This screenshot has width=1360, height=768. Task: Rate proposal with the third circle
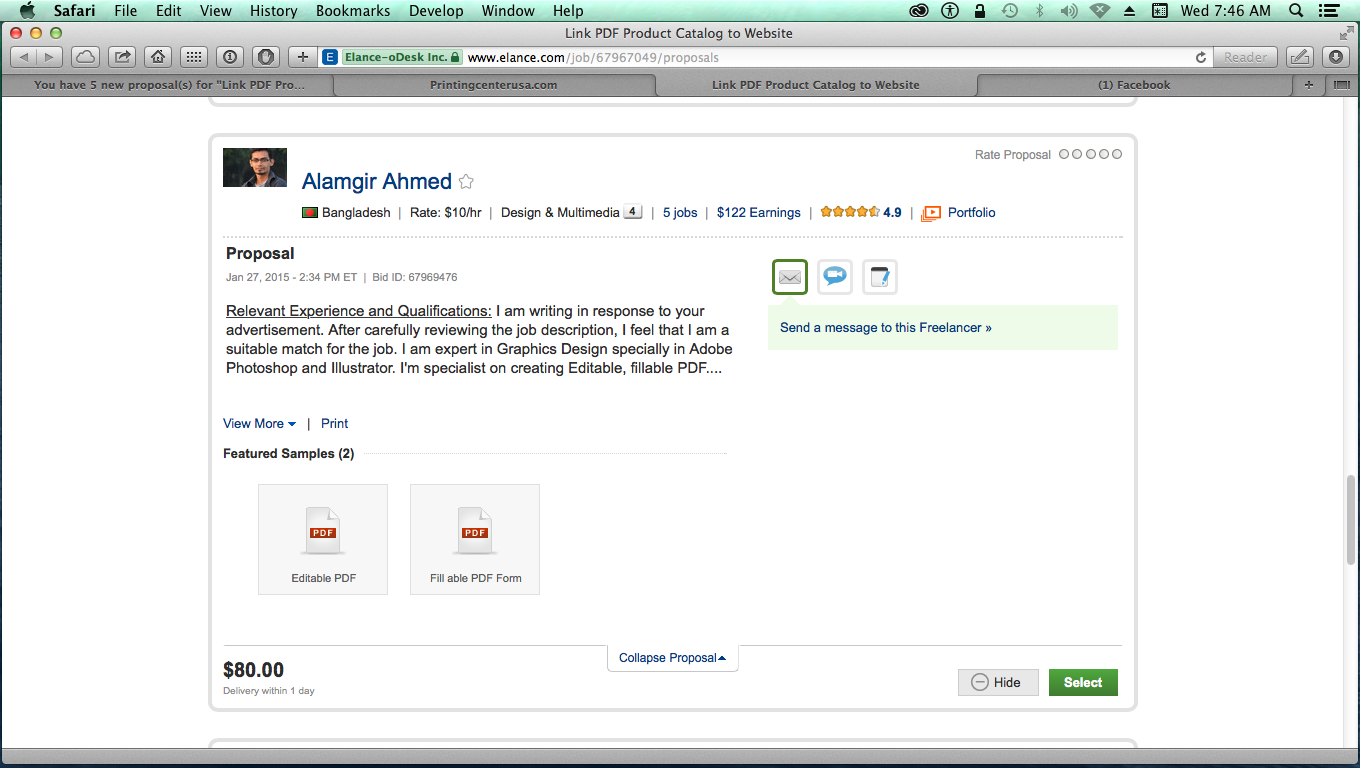click(1090, 154)
